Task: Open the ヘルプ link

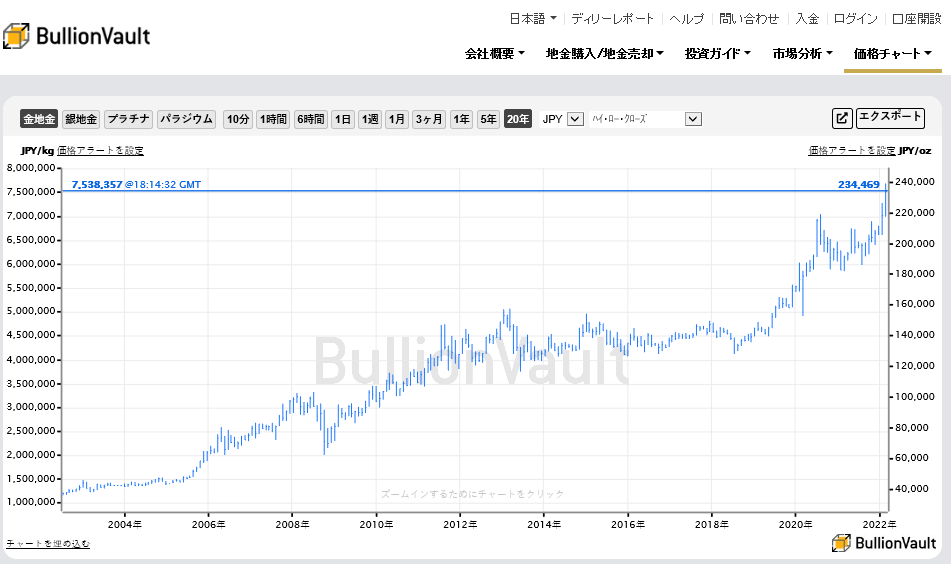Action: click(x=687, y=19)
